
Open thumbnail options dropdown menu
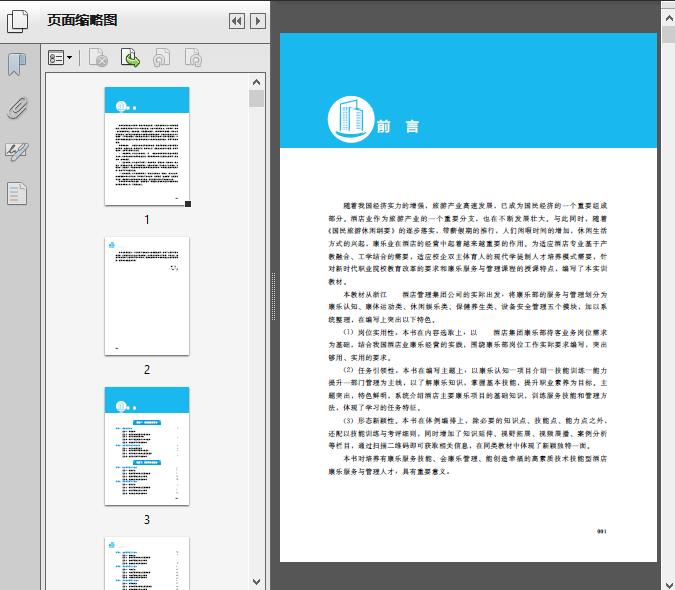click(x=60, y=58)
